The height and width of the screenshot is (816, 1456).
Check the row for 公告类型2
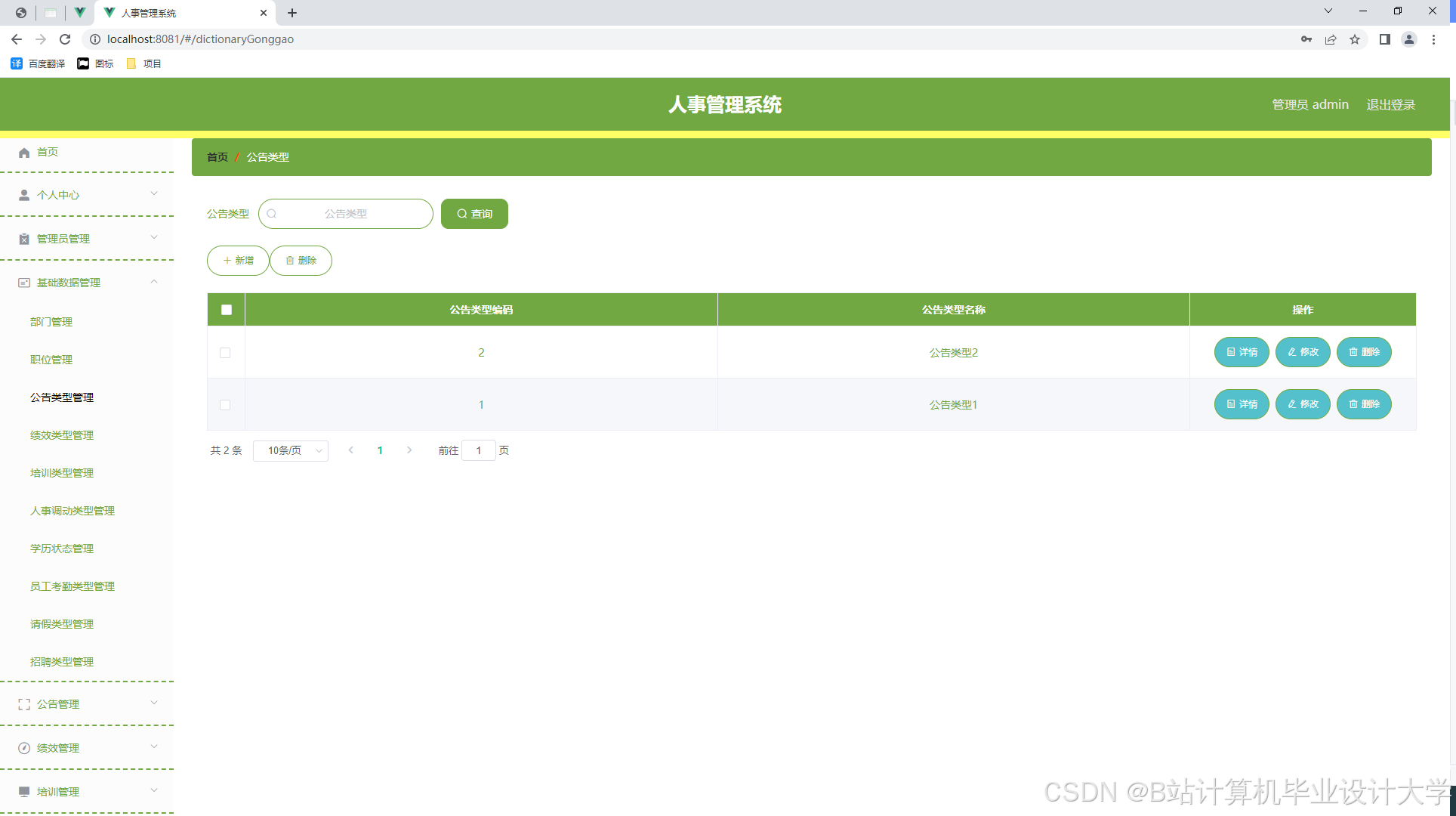[225, 353]
